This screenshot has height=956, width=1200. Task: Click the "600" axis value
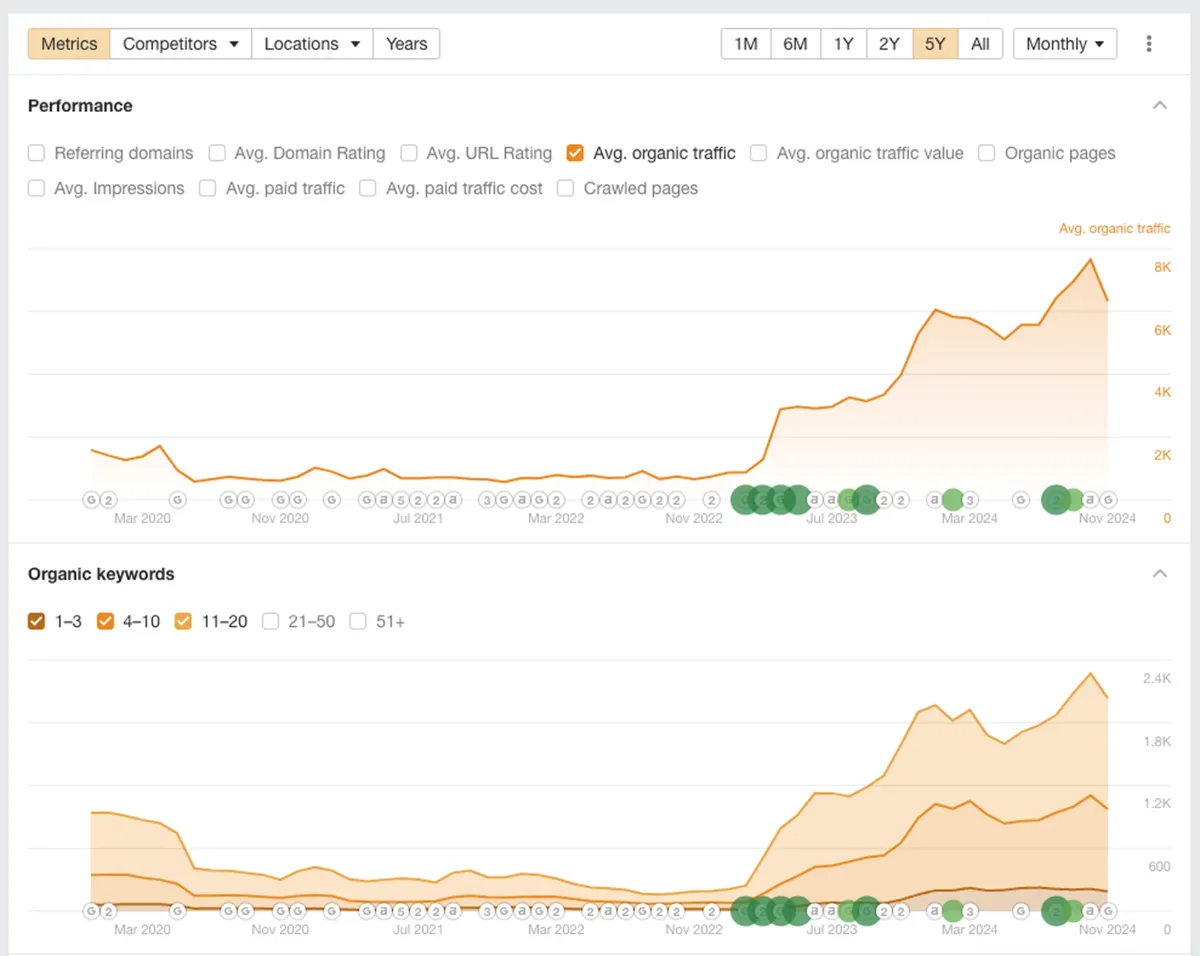tap(1160, 867)
